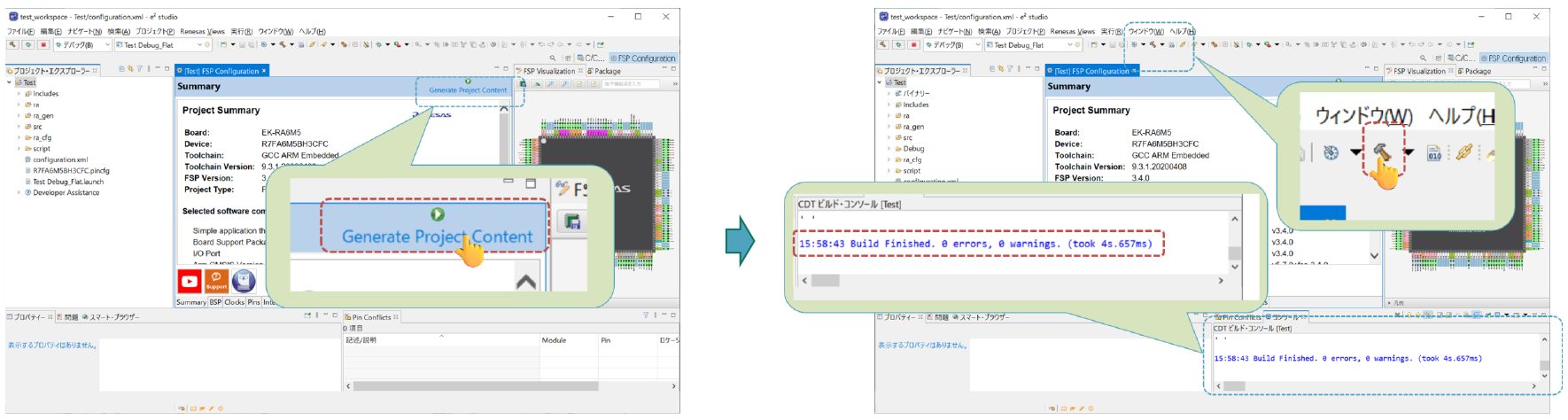Switch to the BSP tab

tap(215, 302)
